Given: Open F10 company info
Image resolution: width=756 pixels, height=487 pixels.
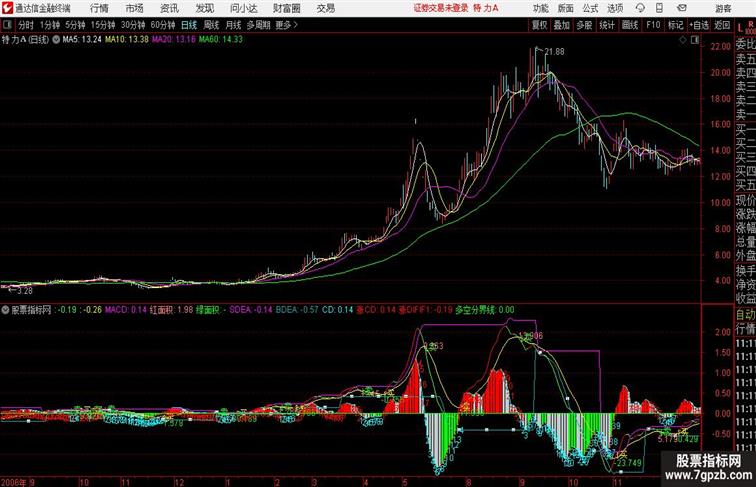Looking at the screenshot, I should click(653, 25).
